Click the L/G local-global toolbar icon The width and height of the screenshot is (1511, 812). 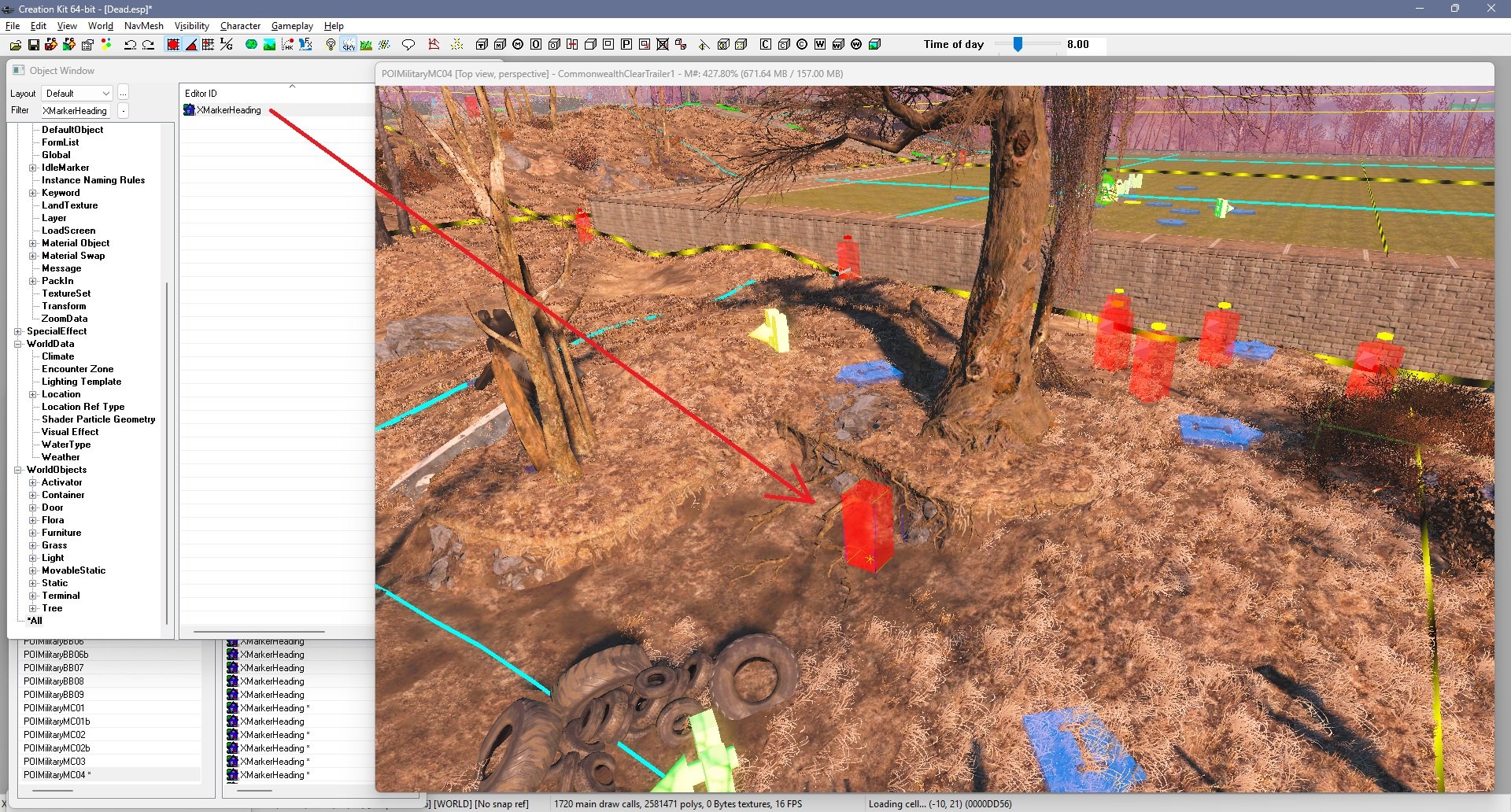[227, 45]
